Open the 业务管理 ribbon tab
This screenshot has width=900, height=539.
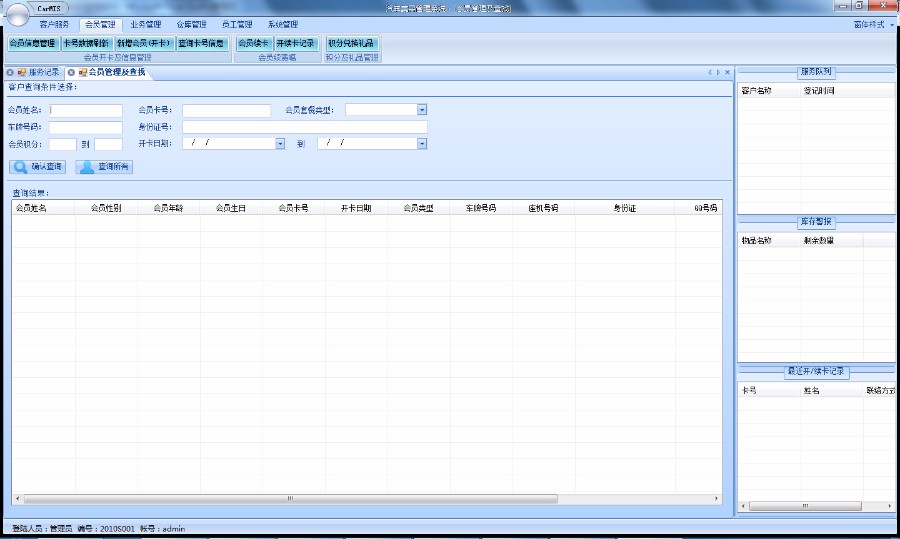pyautogui.click(x=145, y=25)
